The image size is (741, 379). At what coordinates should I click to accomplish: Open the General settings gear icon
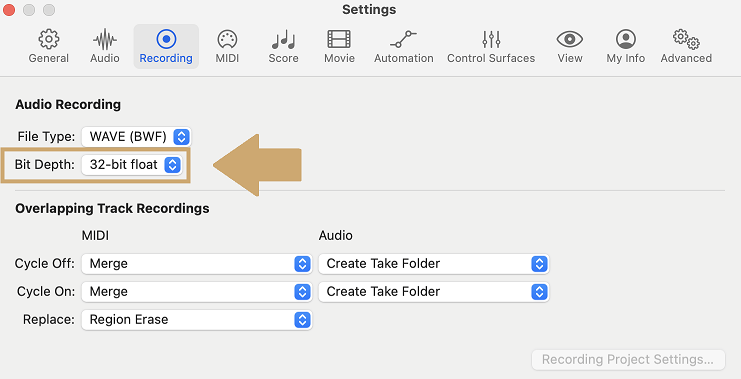point(49,46)
